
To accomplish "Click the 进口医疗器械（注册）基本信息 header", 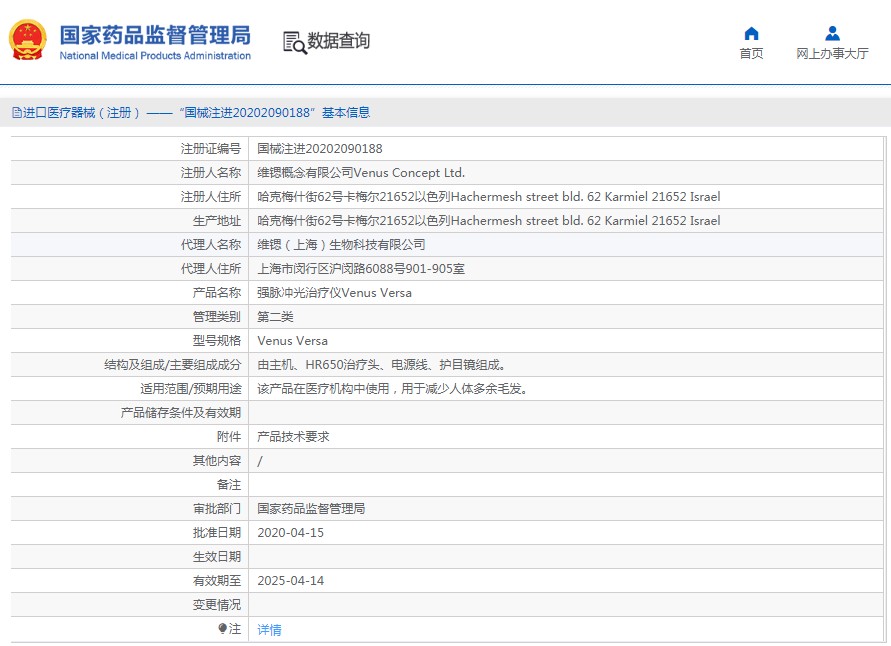I will (x=191, y=112).
